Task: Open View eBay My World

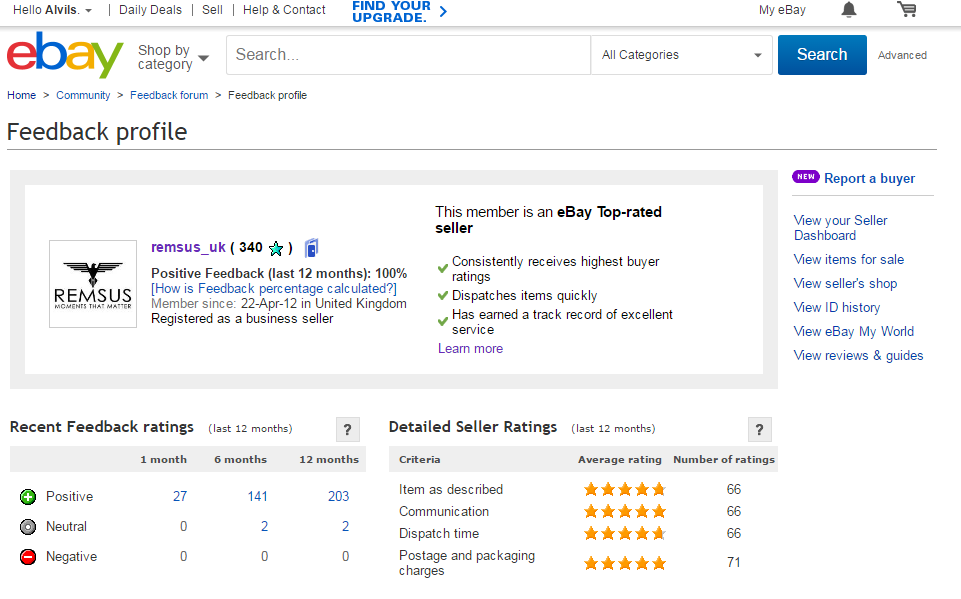Action: point(854,331)
